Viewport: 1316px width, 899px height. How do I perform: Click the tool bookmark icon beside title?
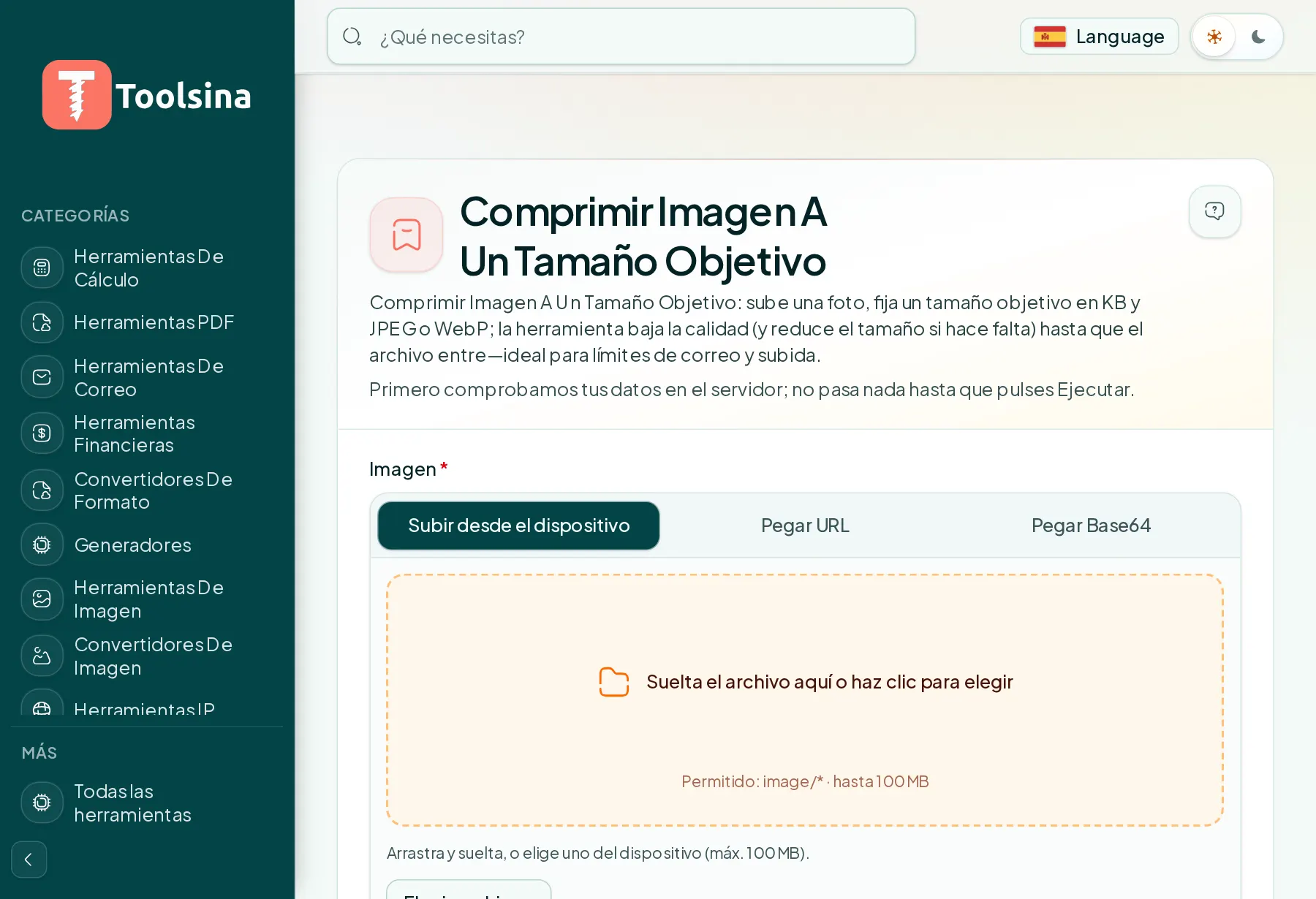click(x=406, y=235)
